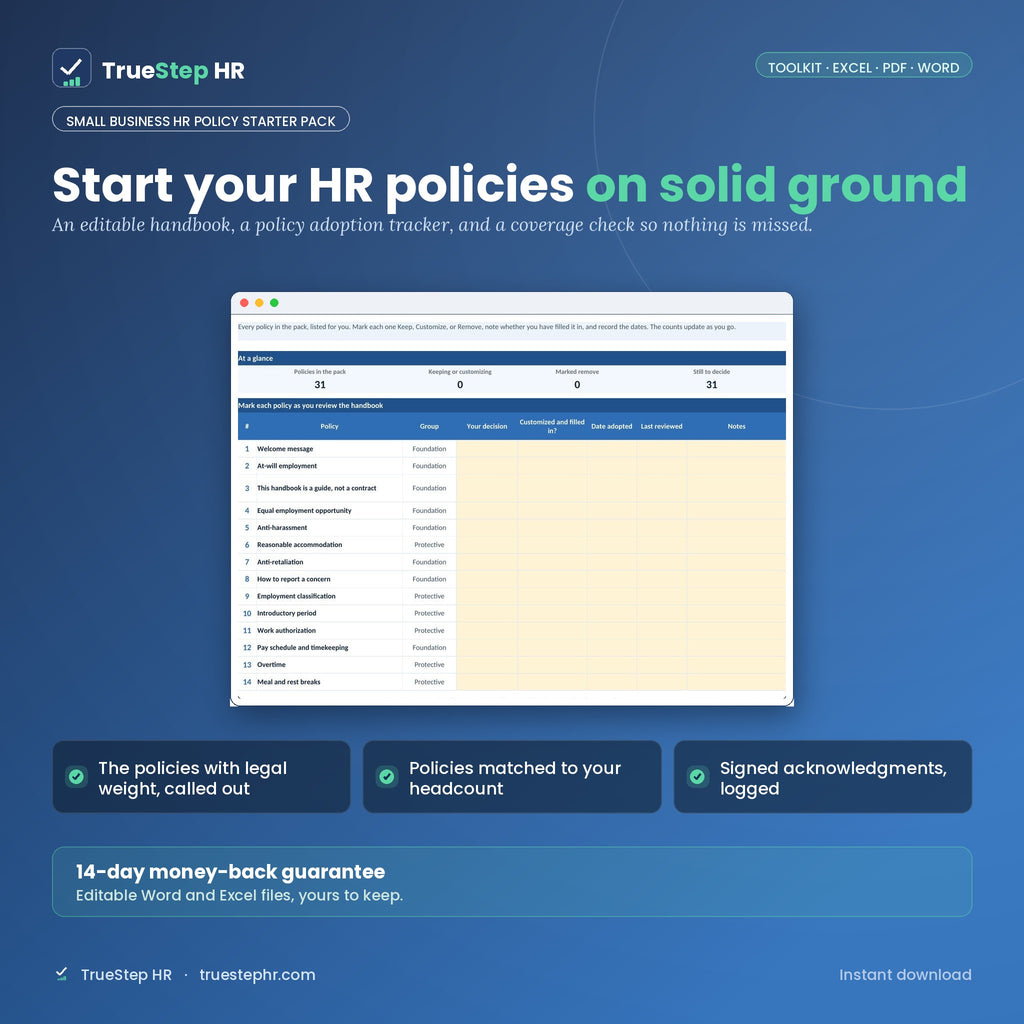This screenshot has width=1024, height=1024.
Task: Click the yellow minimize dot of the spreadsheet window
Action: [259, 302]
